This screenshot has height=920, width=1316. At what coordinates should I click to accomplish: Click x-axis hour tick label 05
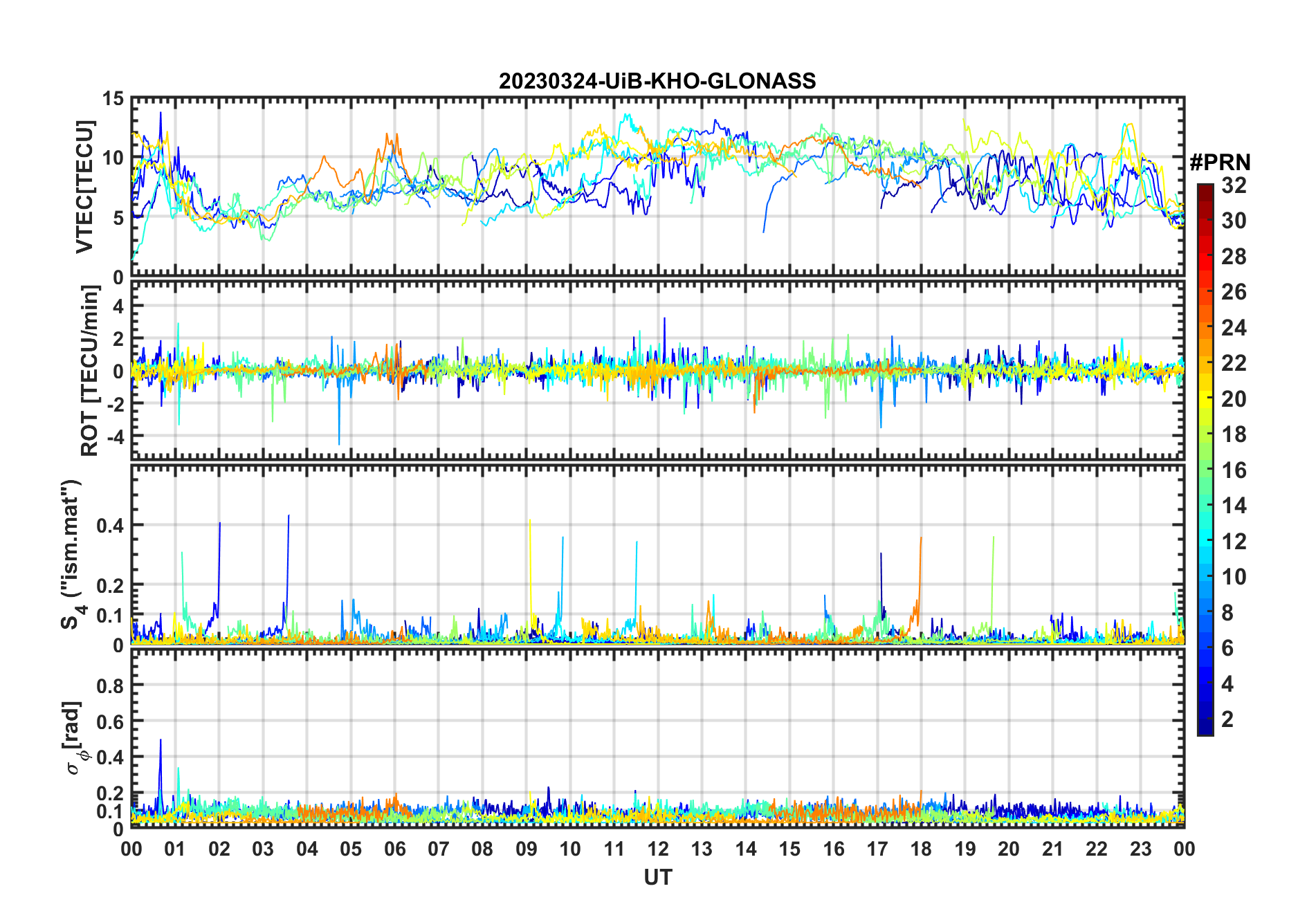351,849
